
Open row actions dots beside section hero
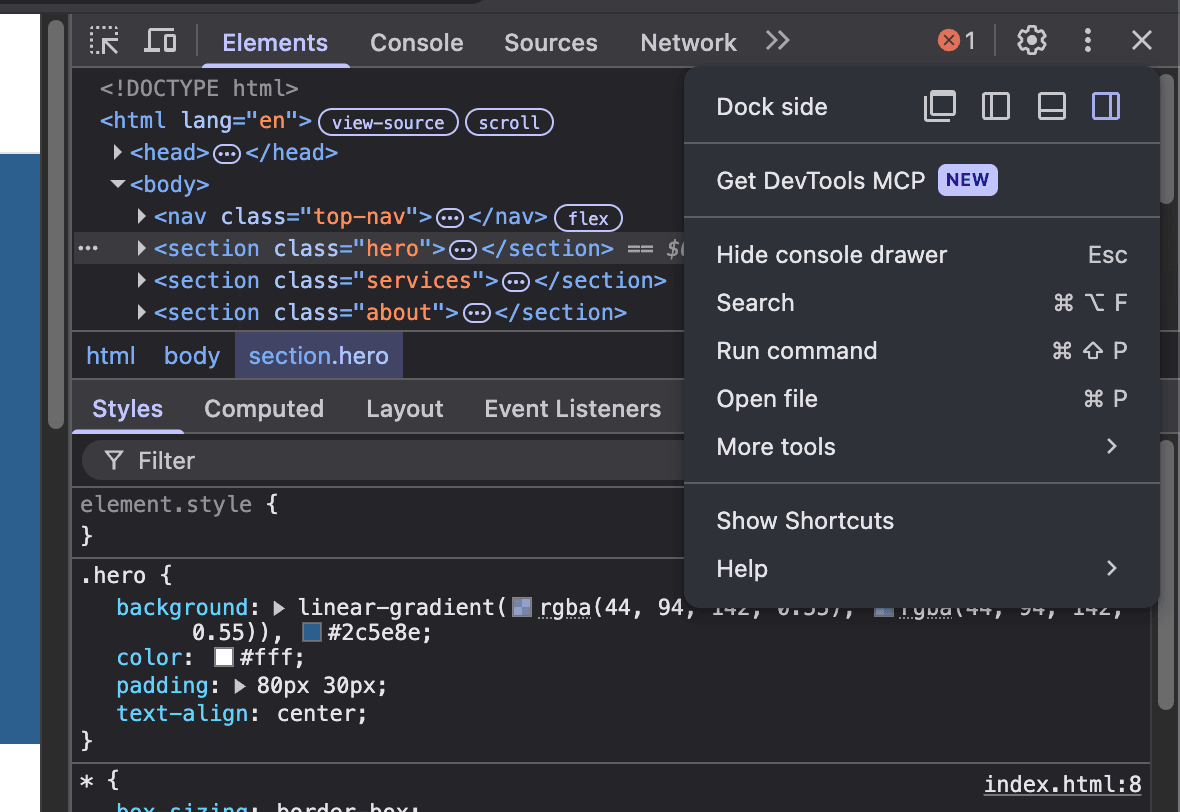coord(88,248)
